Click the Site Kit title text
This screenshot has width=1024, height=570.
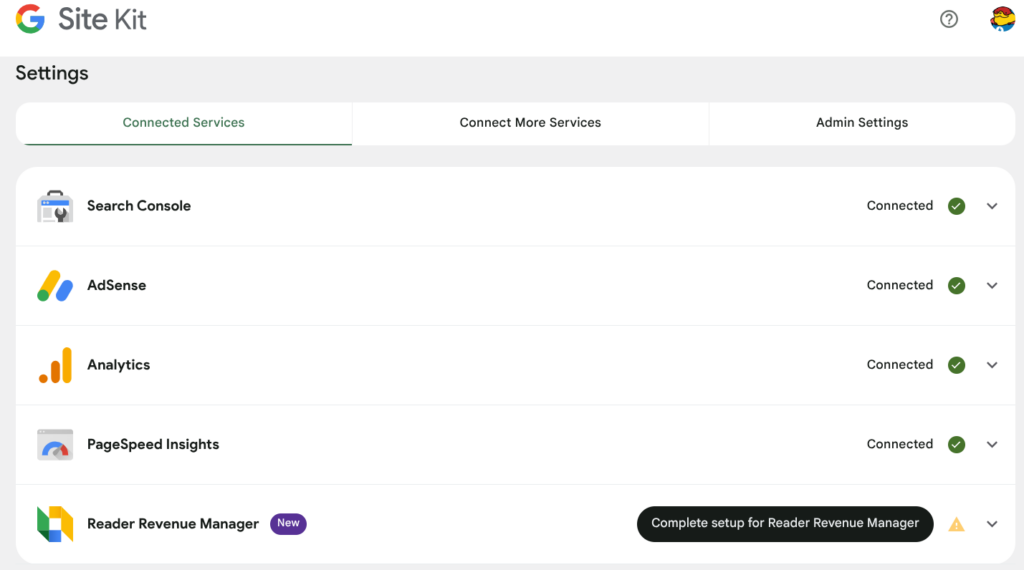pos(102,20)
